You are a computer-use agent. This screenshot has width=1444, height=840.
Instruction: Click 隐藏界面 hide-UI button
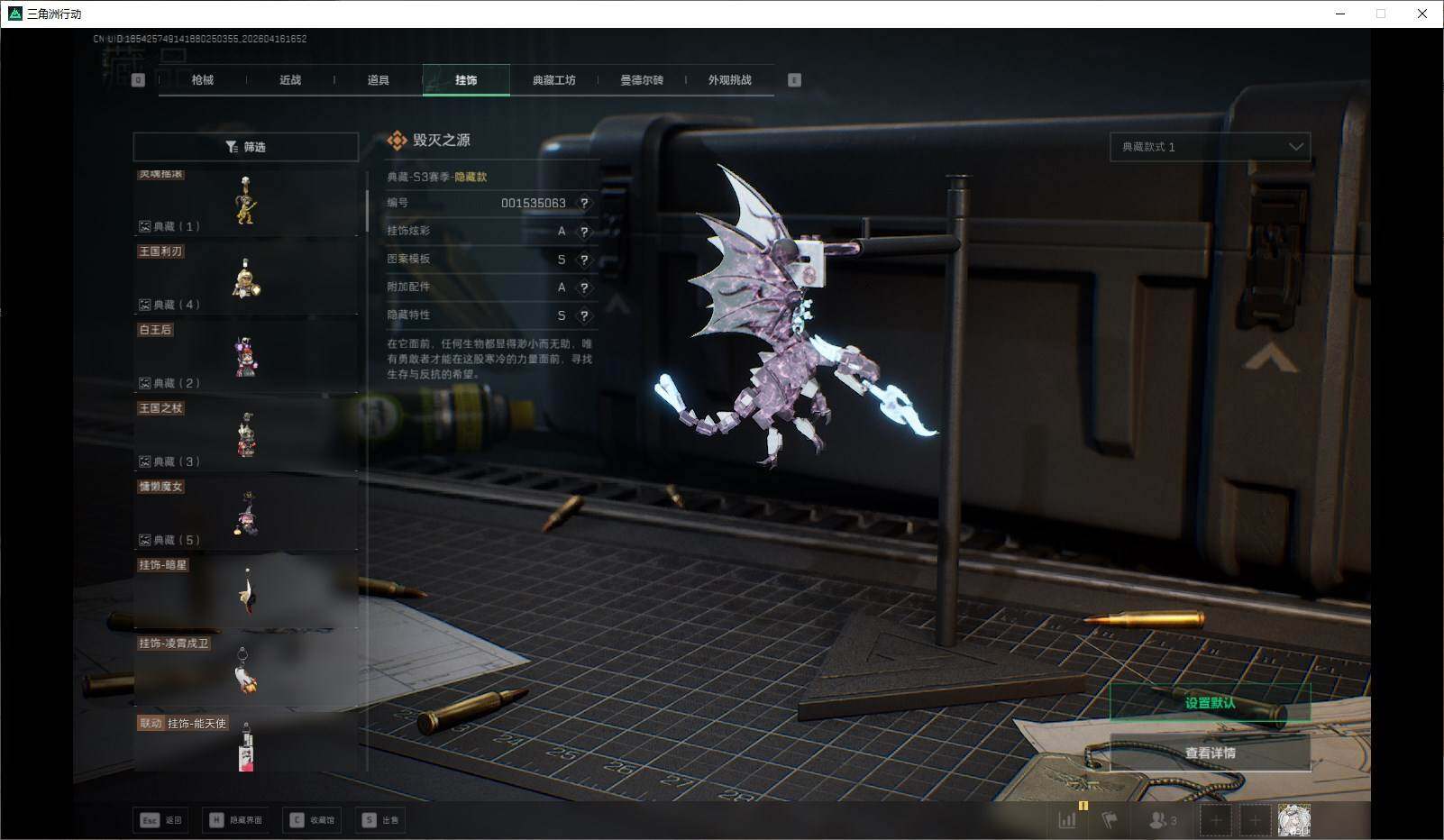pyautogui.click(x=235, y=820)
